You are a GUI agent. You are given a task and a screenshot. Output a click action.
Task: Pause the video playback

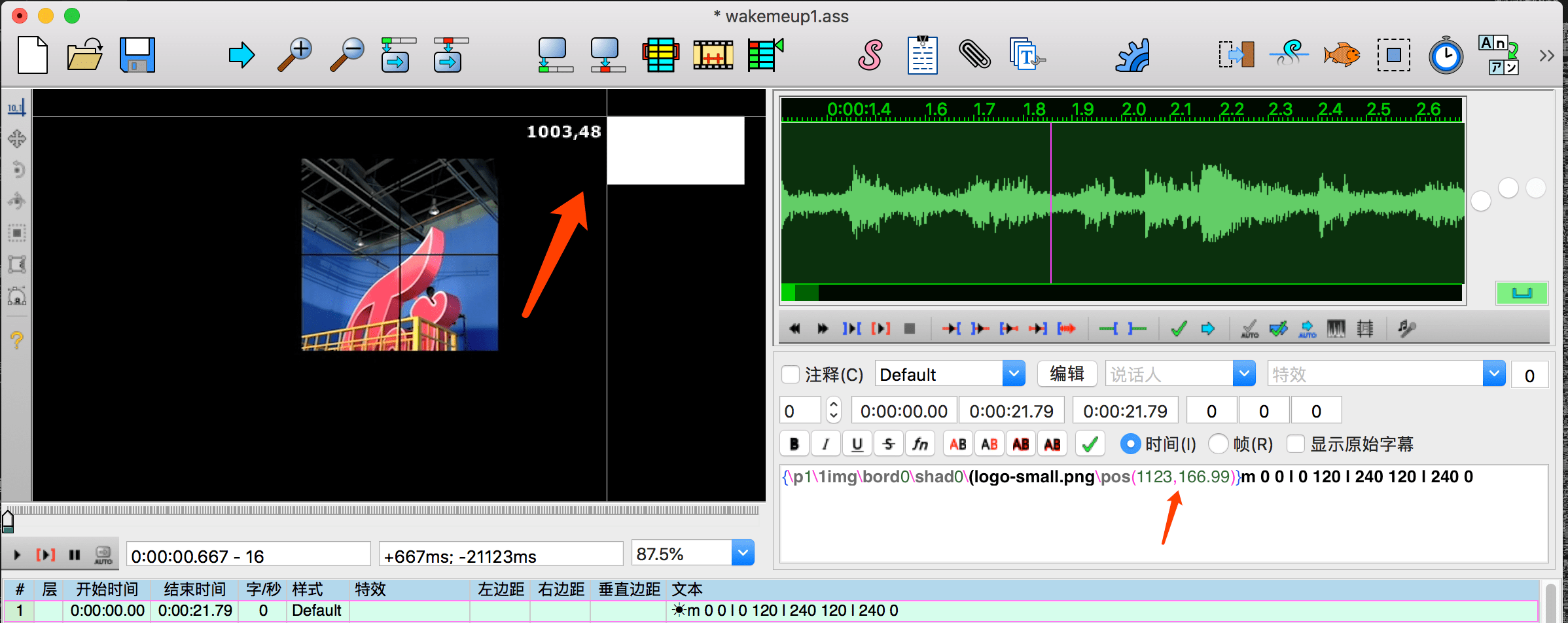[75, 555]
